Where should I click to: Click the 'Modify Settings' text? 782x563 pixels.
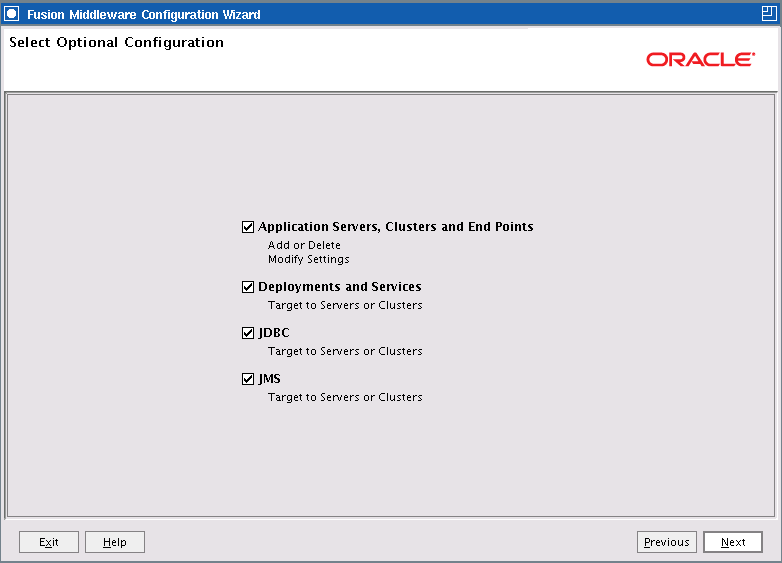[309, 259]
